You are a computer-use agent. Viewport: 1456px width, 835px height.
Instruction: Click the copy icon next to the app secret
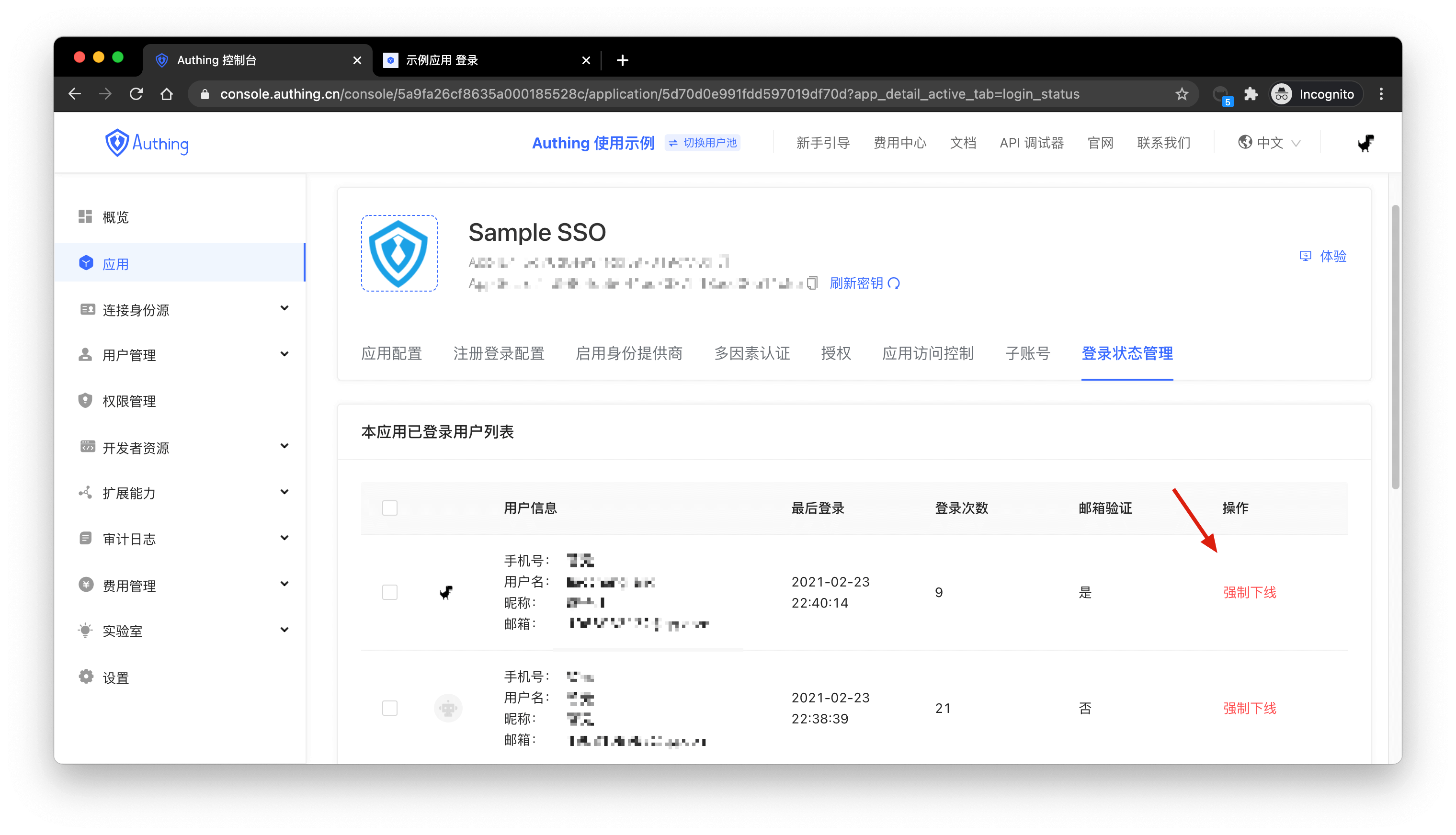pos(812,283)
